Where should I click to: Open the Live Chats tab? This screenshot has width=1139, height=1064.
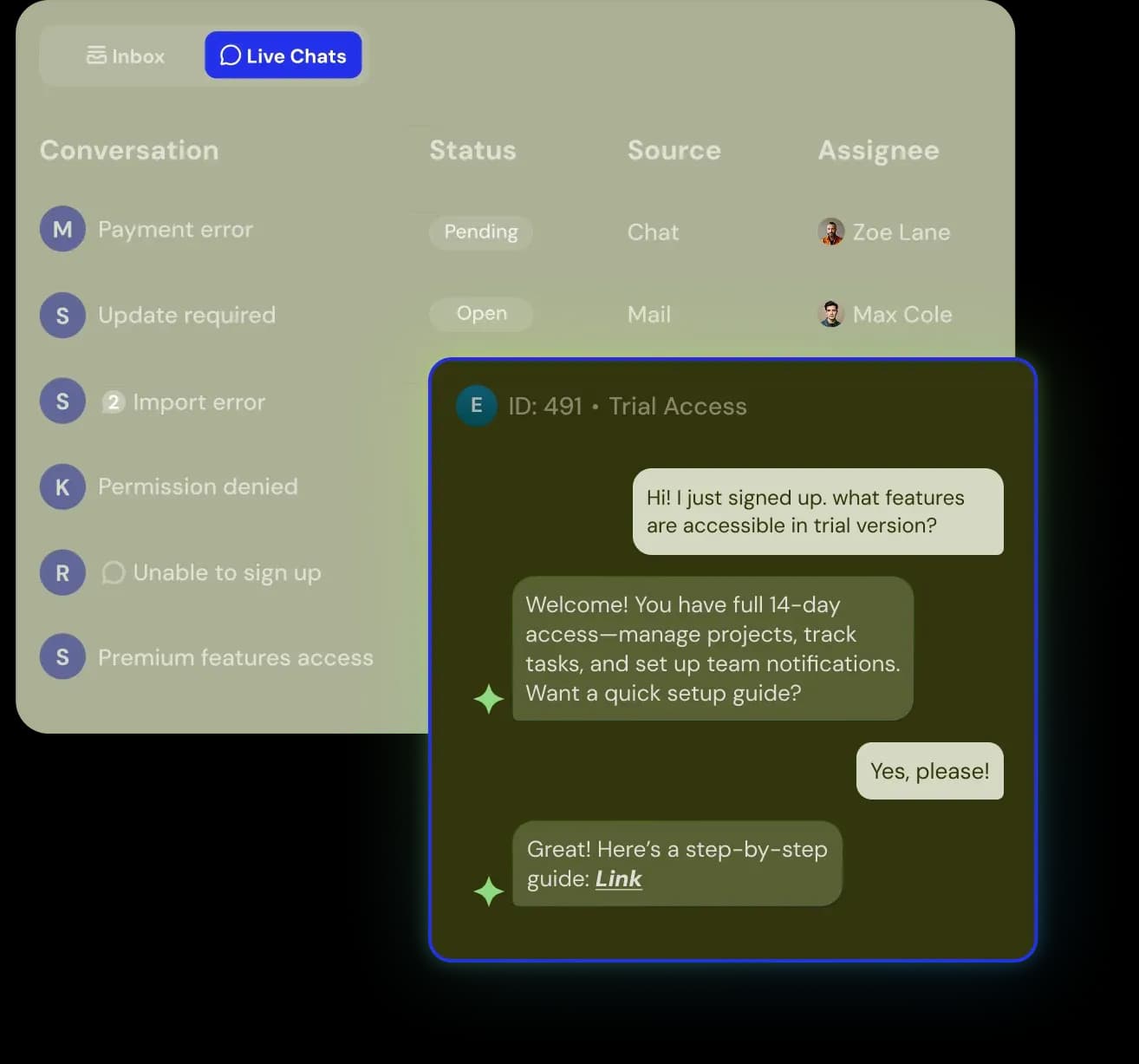coord(283,55)
